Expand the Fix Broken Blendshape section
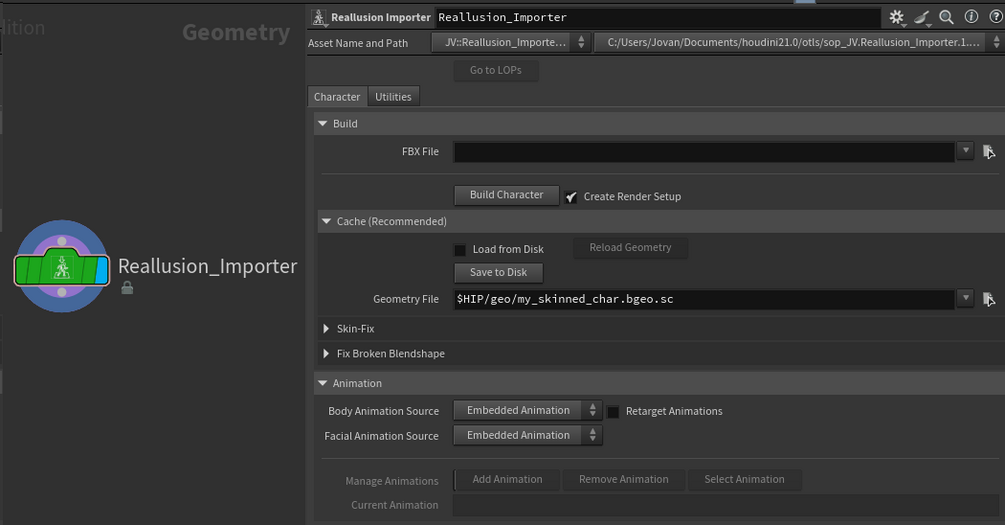 pyautogui.click(x=326, y=354)
